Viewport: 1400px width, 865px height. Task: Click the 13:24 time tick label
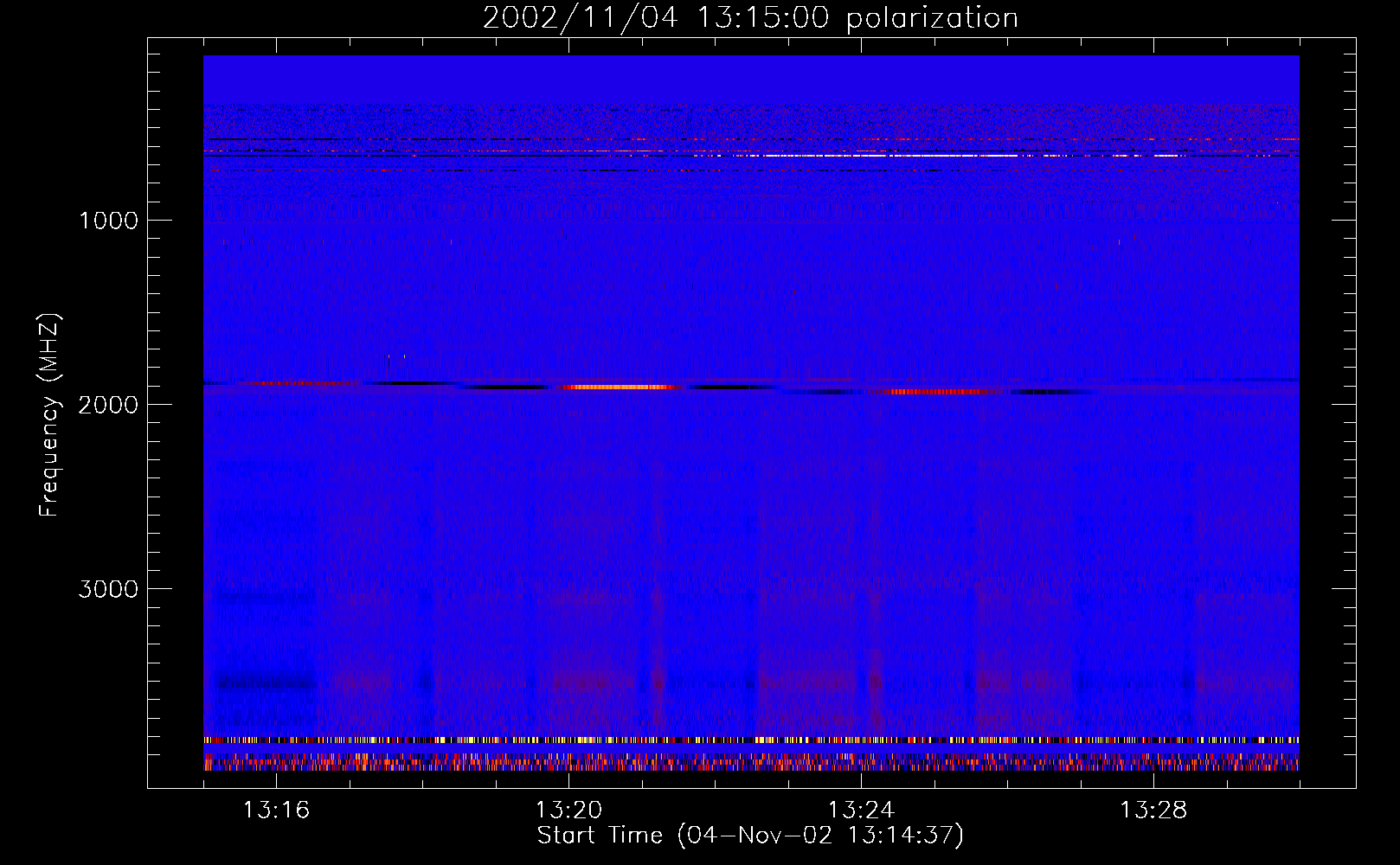point(861,811)
